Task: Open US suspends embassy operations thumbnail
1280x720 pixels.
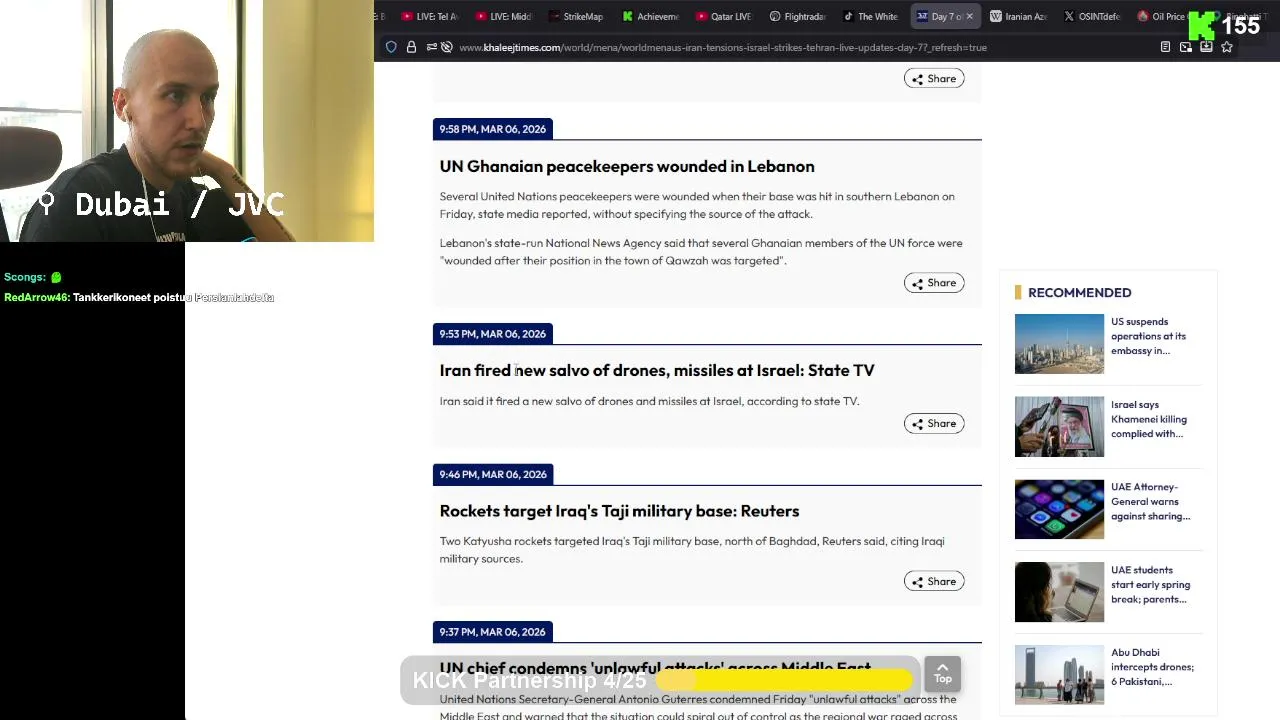Action: click(x=1059, y=344)
